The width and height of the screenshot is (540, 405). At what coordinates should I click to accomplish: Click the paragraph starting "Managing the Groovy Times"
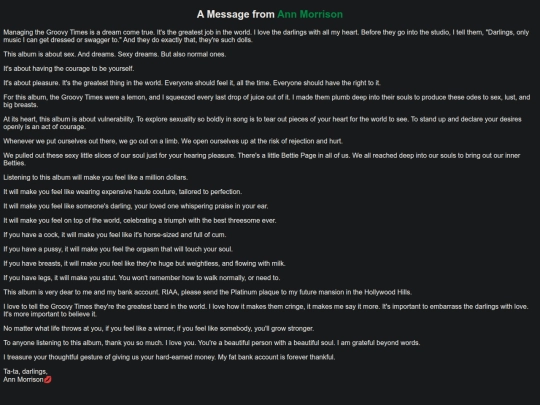pyautogui.click(x=266, y=36)
